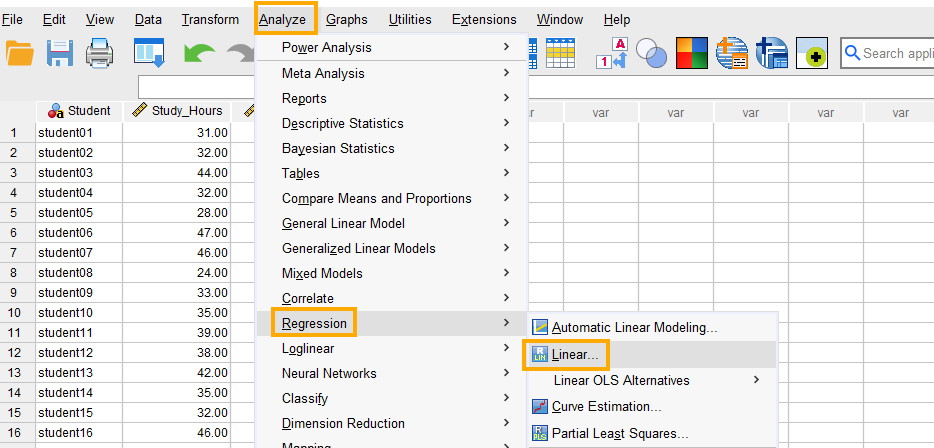Select the Regression menu entry
The image size is (934, 448).
[392, 323]
